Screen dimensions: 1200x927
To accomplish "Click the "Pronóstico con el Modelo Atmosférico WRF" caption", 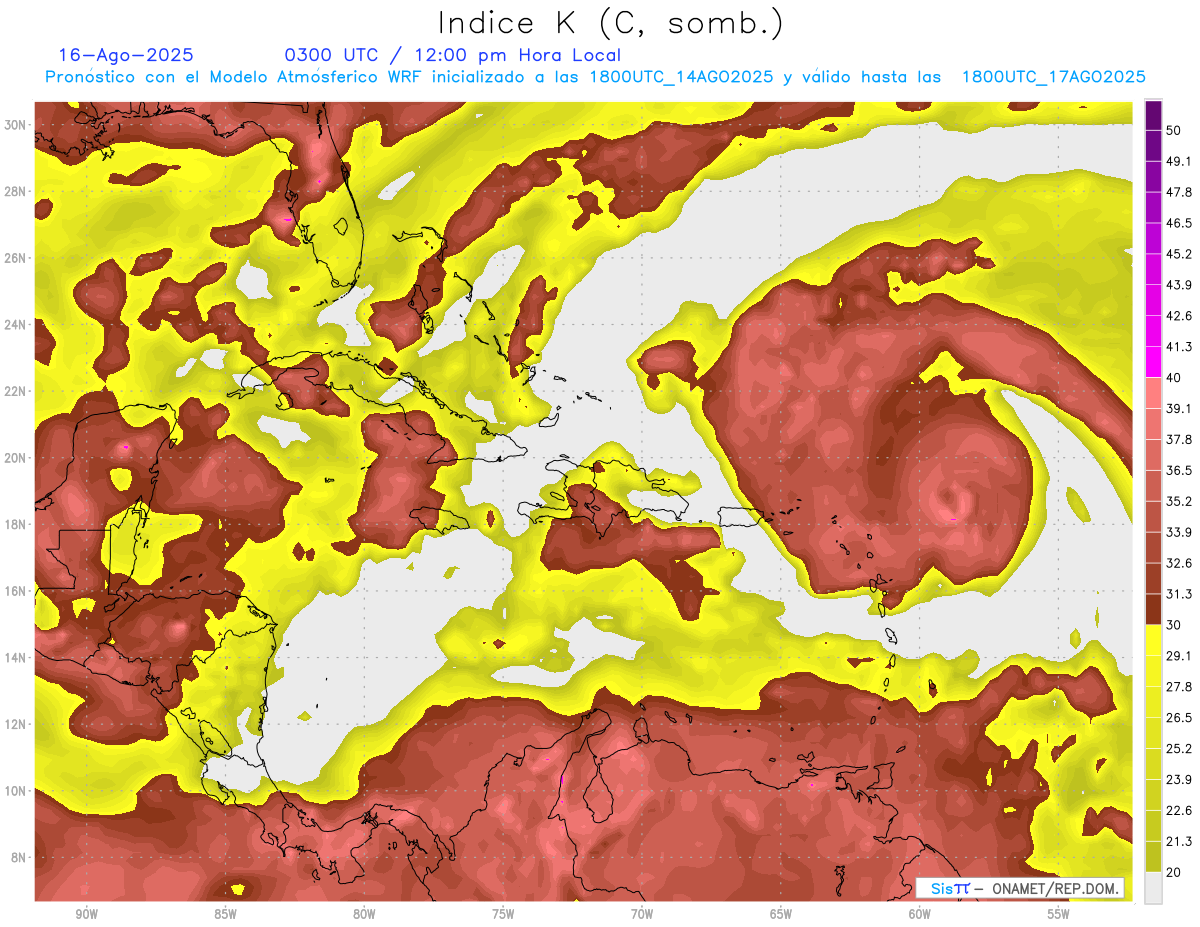I will pos(234,77).
